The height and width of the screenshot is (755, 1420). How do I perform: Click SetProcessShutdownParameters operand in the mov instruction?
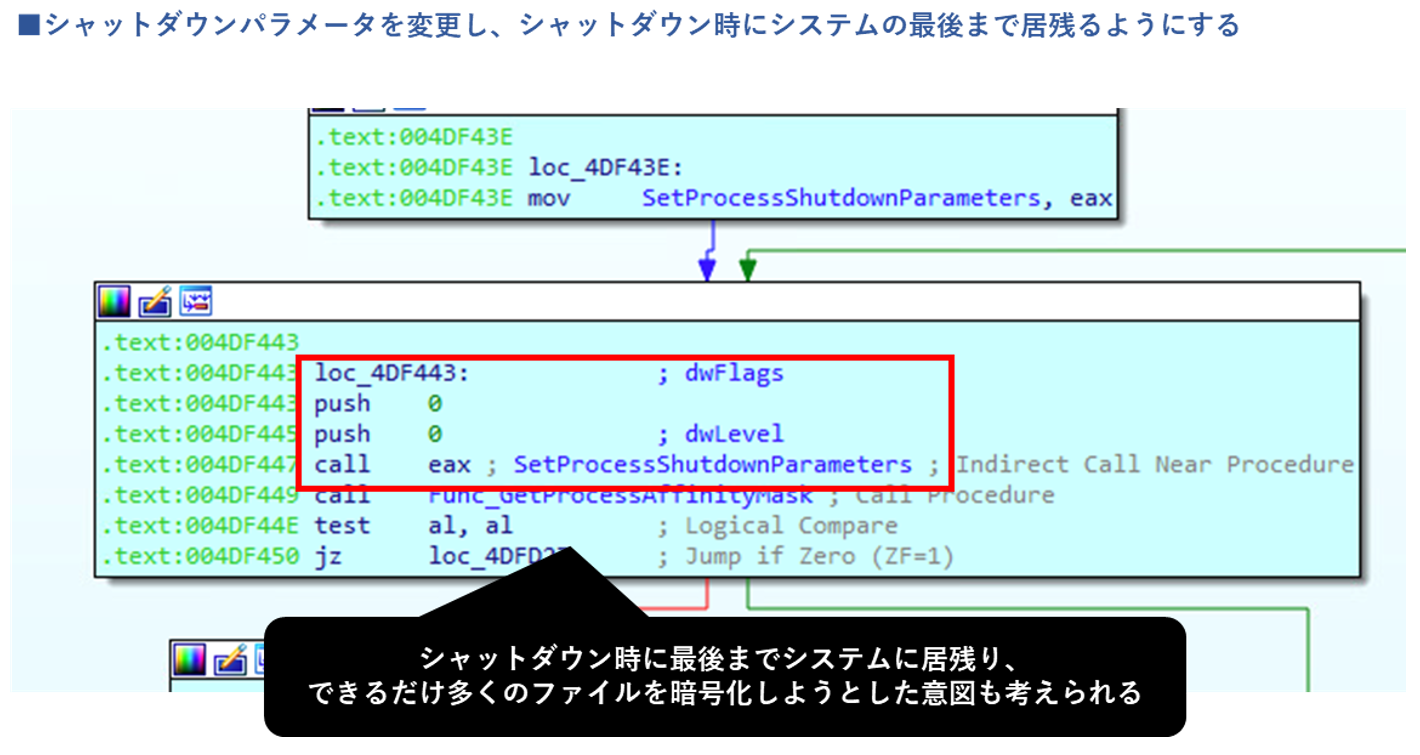(841, 198)
